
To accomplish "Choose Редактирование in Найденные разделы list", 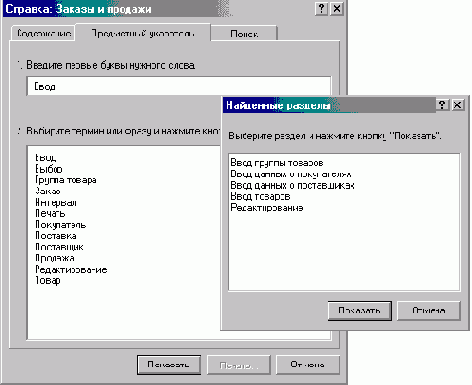I will click(x=267, y=208).
